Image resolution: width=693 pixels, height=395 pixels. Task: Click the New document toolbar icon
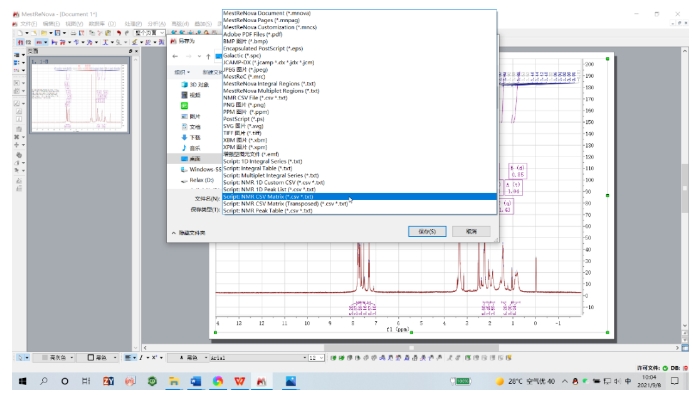coord(20,33)
